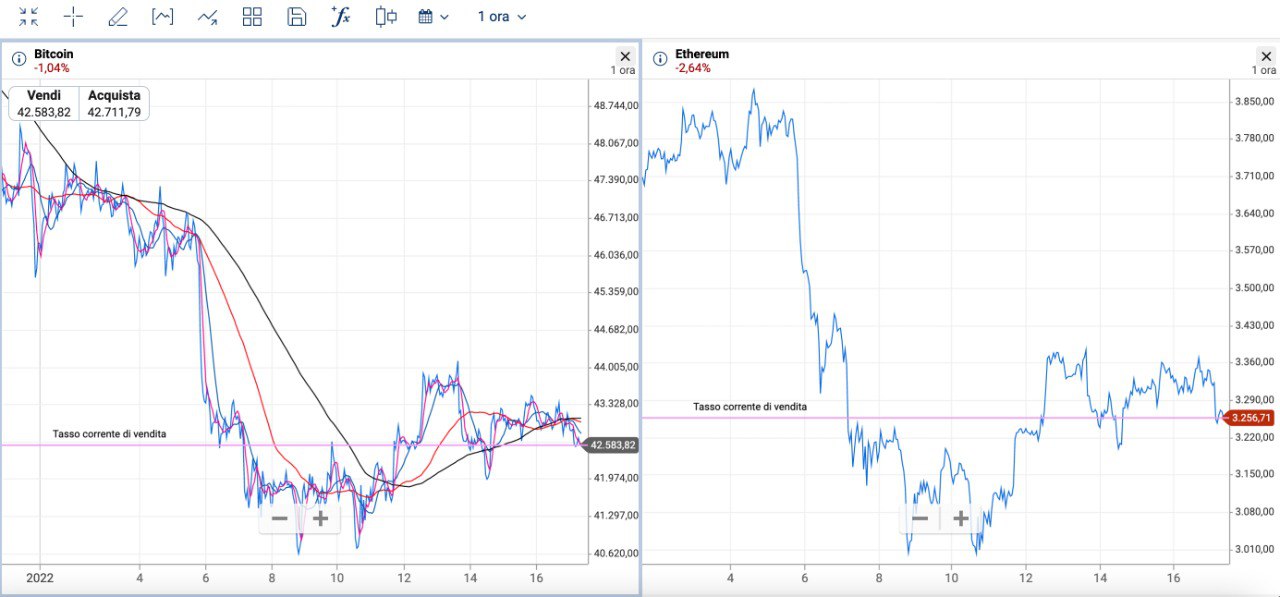The height and width of the screenshot is (597, 1280).
Task: Zoom out the Bitcoin chart with minus
Action: click(280, 518)
